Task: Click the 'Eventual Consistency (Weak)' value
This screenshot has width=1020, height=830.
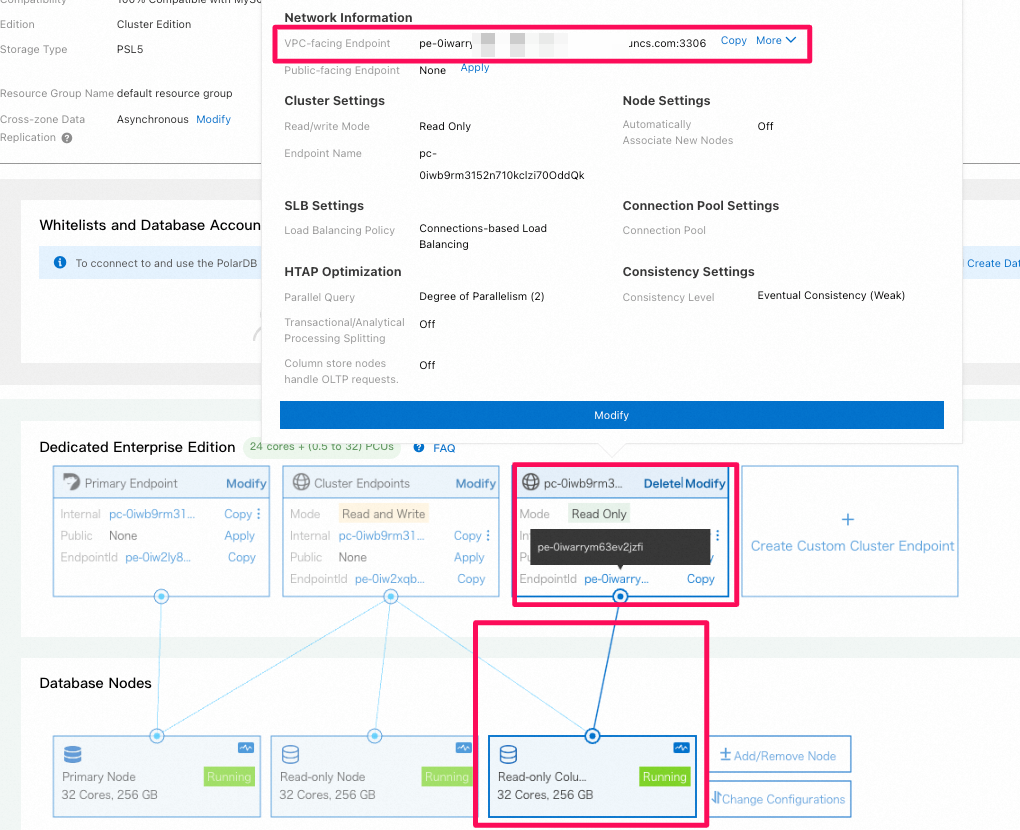Action: (x=831, y=295)
